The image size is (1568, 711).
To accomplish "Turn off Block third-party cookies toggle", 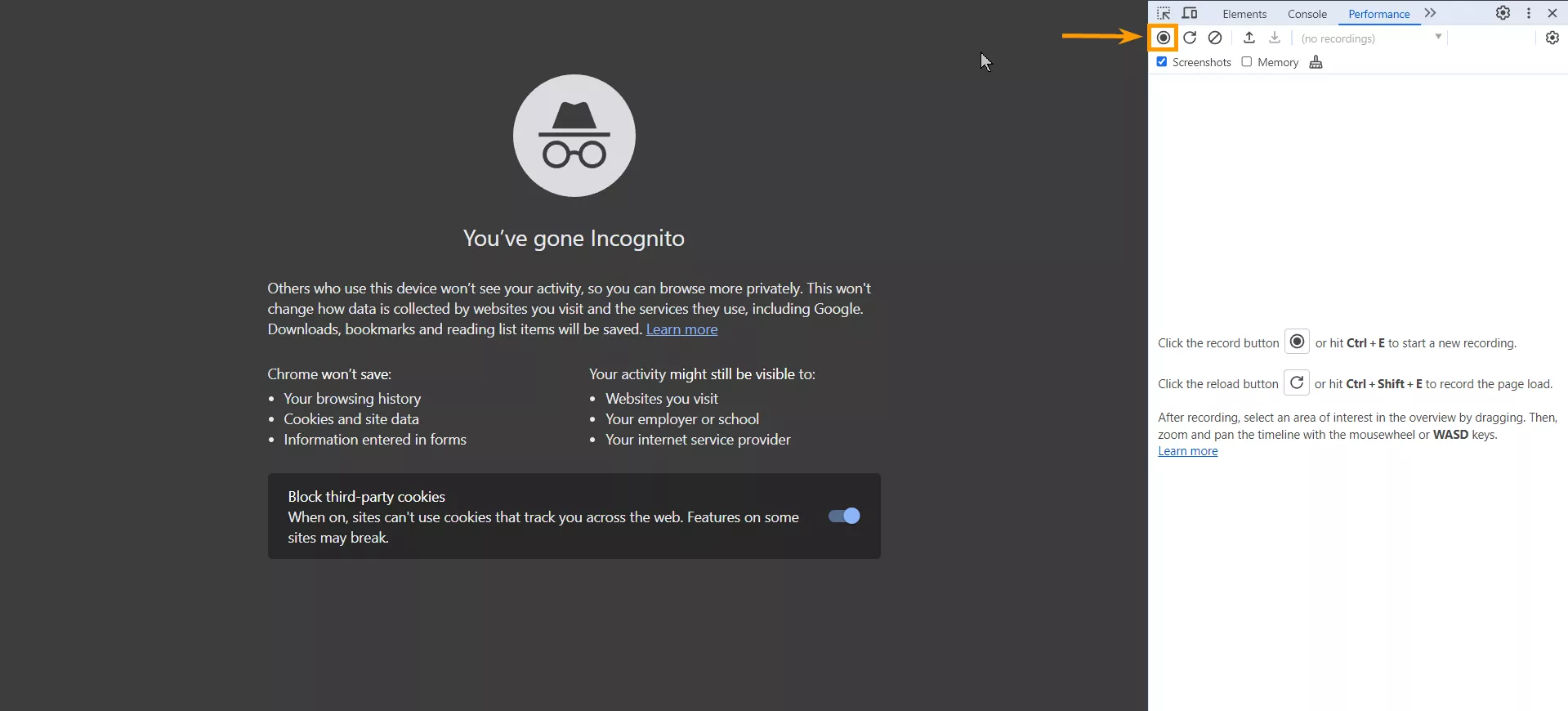I will pyautogui.click(x=844, y=516).
